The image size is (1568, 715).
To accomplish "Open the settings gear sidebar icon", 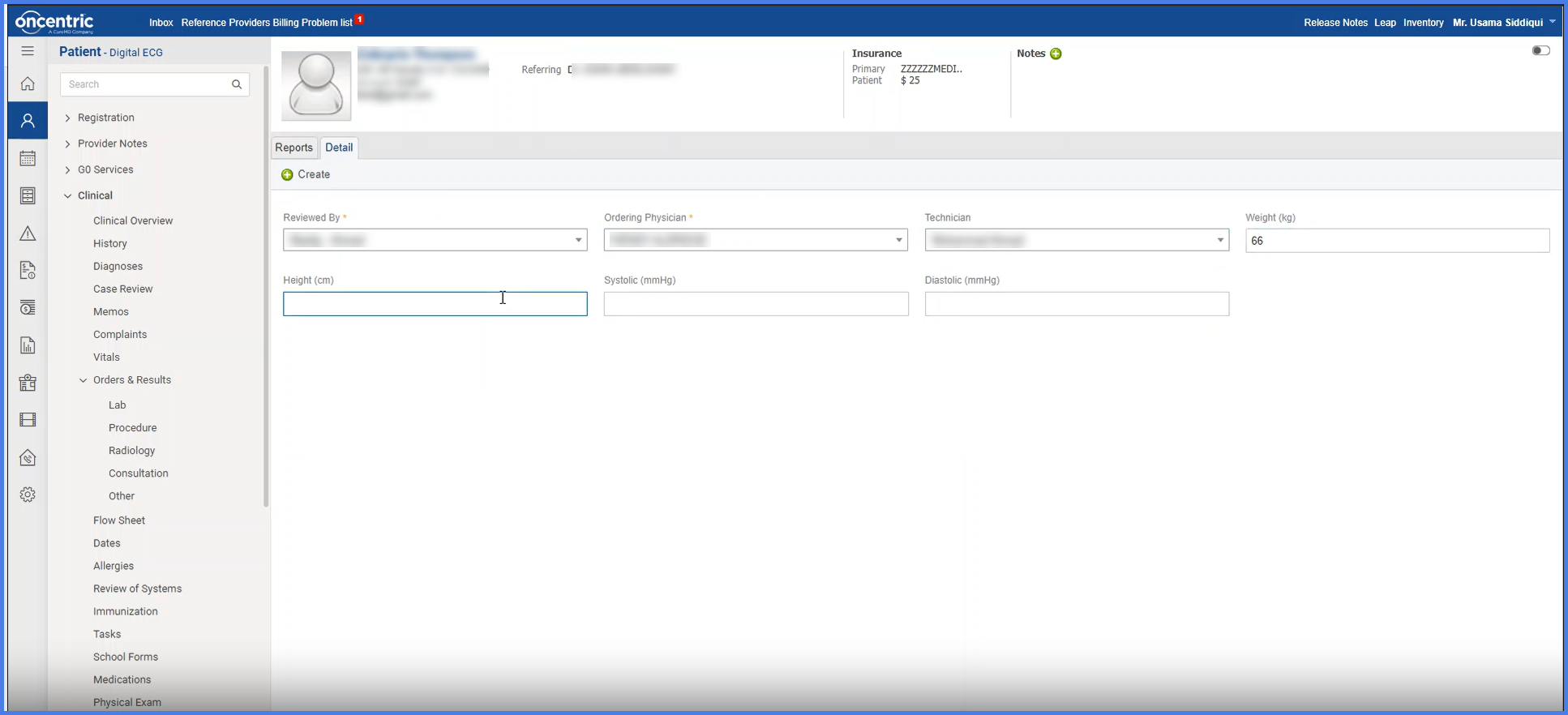I will (28, 495).
